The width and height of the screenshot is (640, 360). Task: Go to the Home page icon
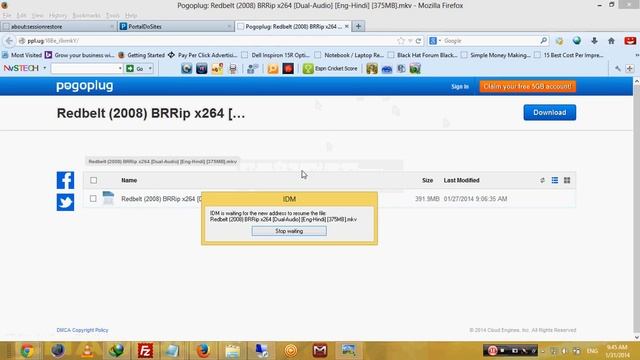(x=611, y=41)
